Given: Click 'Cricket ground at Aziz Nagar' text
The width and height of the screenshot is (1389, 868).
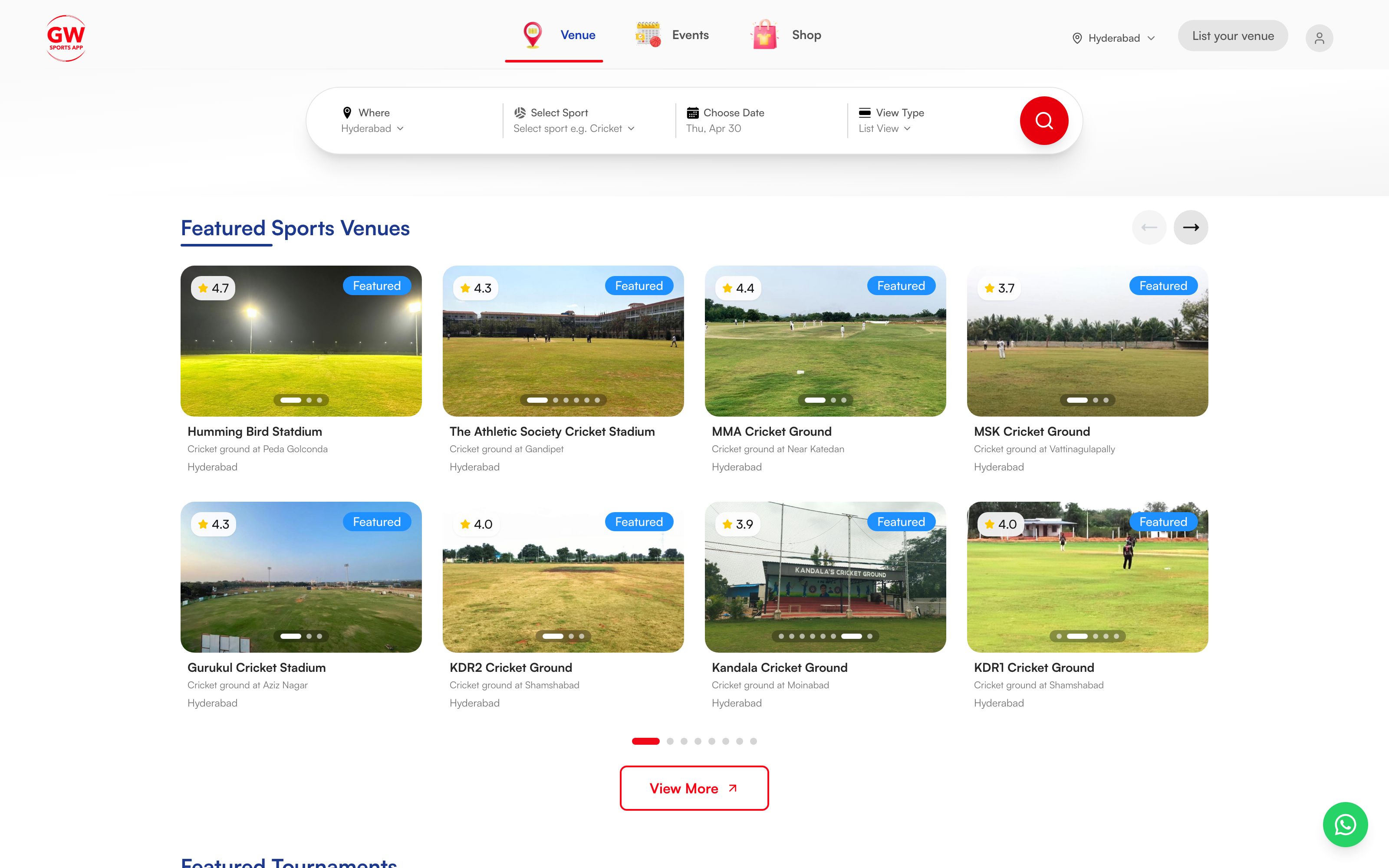Looking at the screenshot, I should (247, 685).
